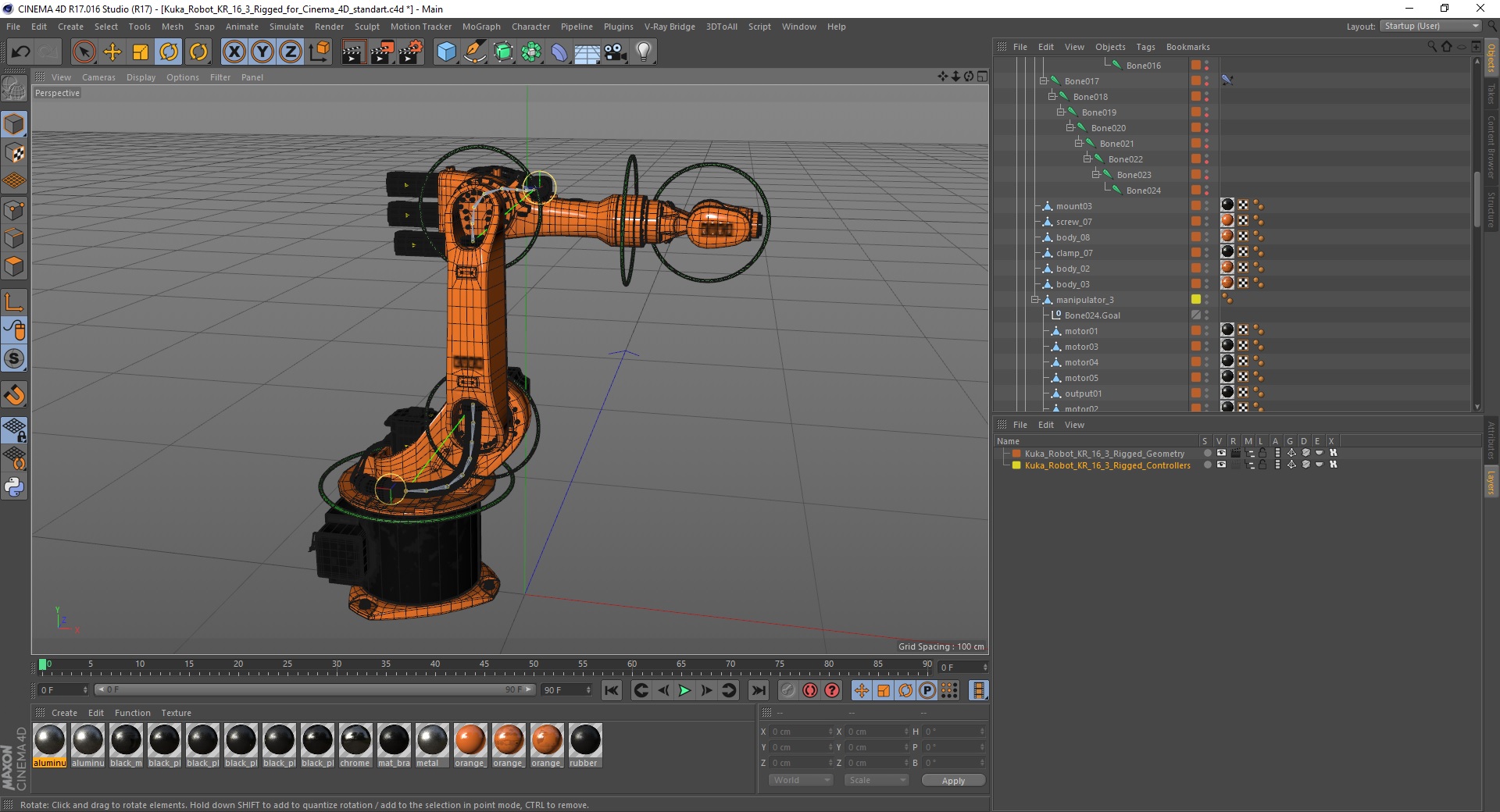This screenshot has height=812, width=1500.
Task: Toggle solo for Rigged_Controllers layer
Action: click(1207, 465)
